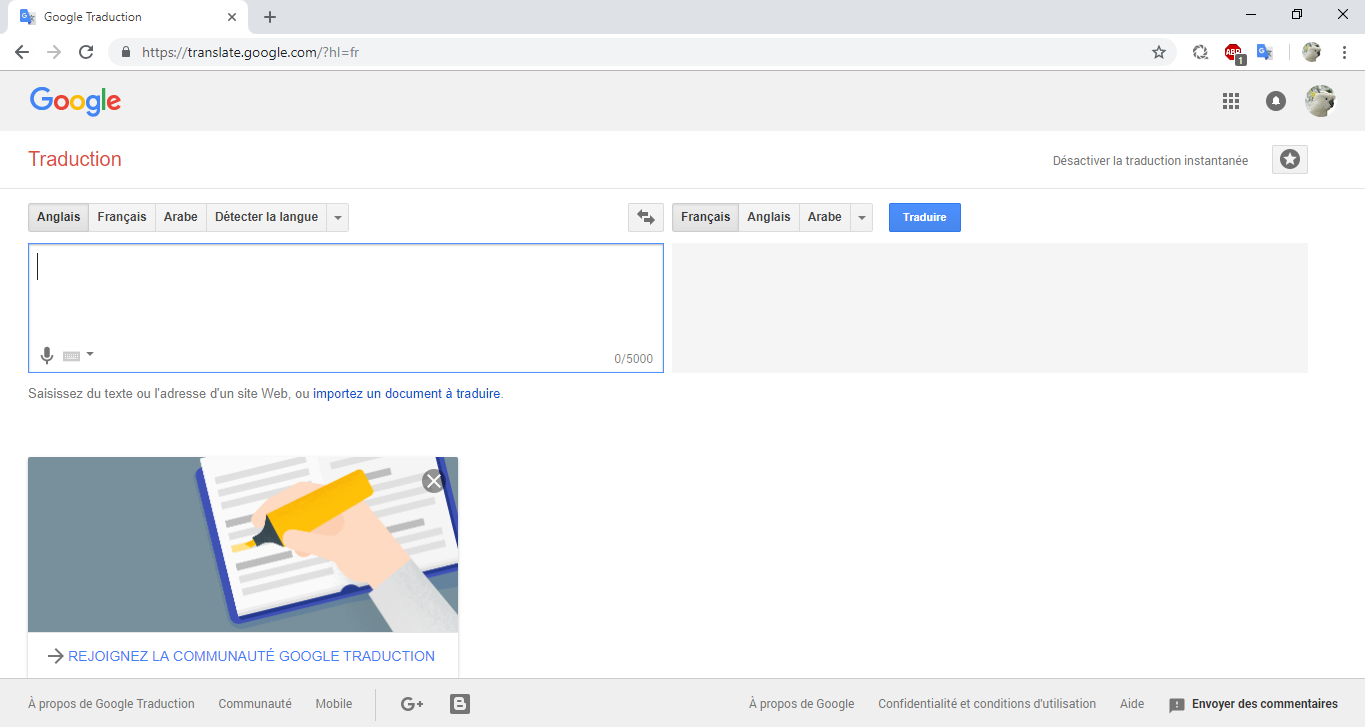Reload the current page
Viewport: 1365px width, 727px height.
pyautogui.click(x=86, y=52)
